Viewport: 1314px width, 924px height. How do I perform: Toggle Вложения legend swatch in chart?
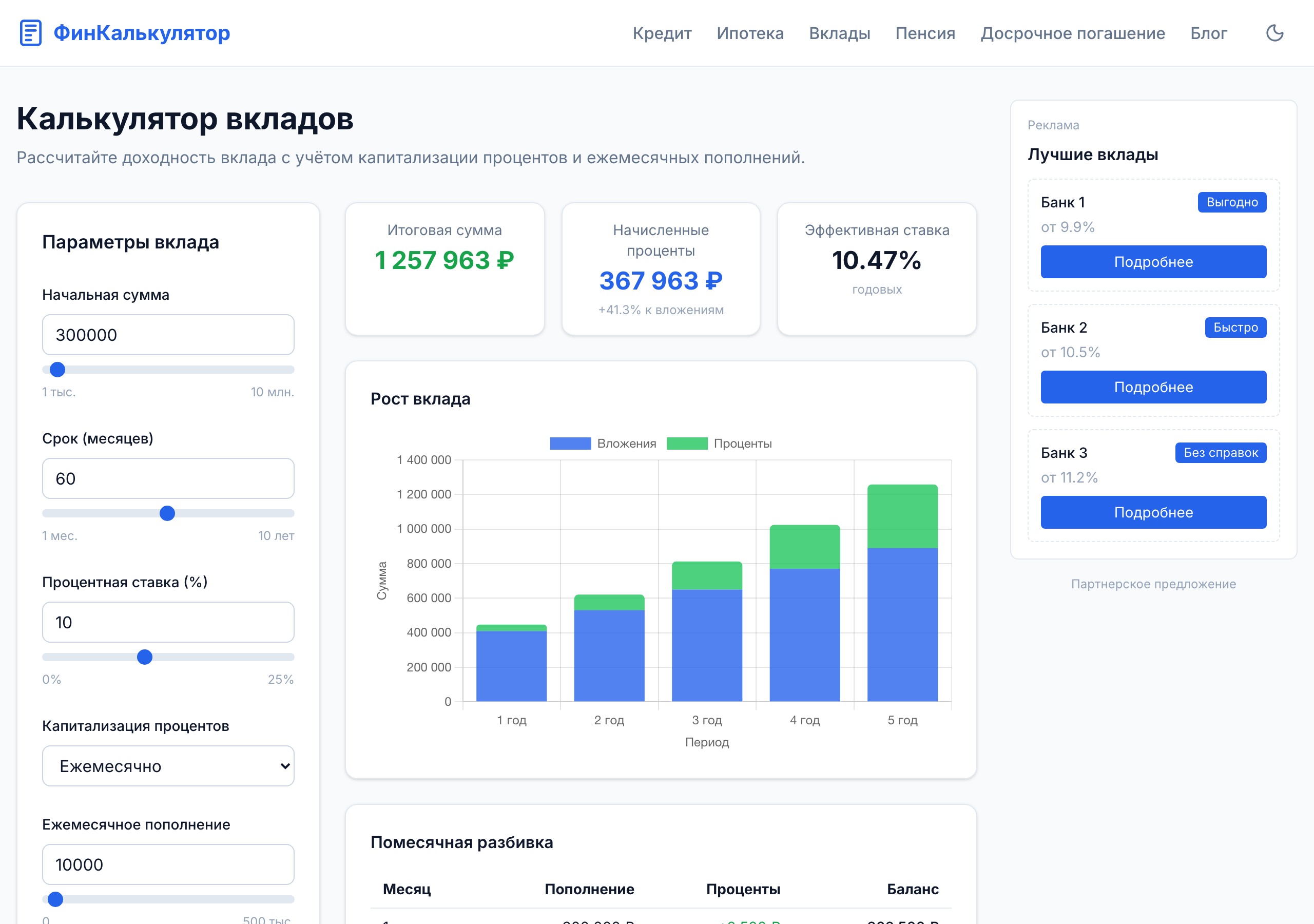[x=570, y=444]
